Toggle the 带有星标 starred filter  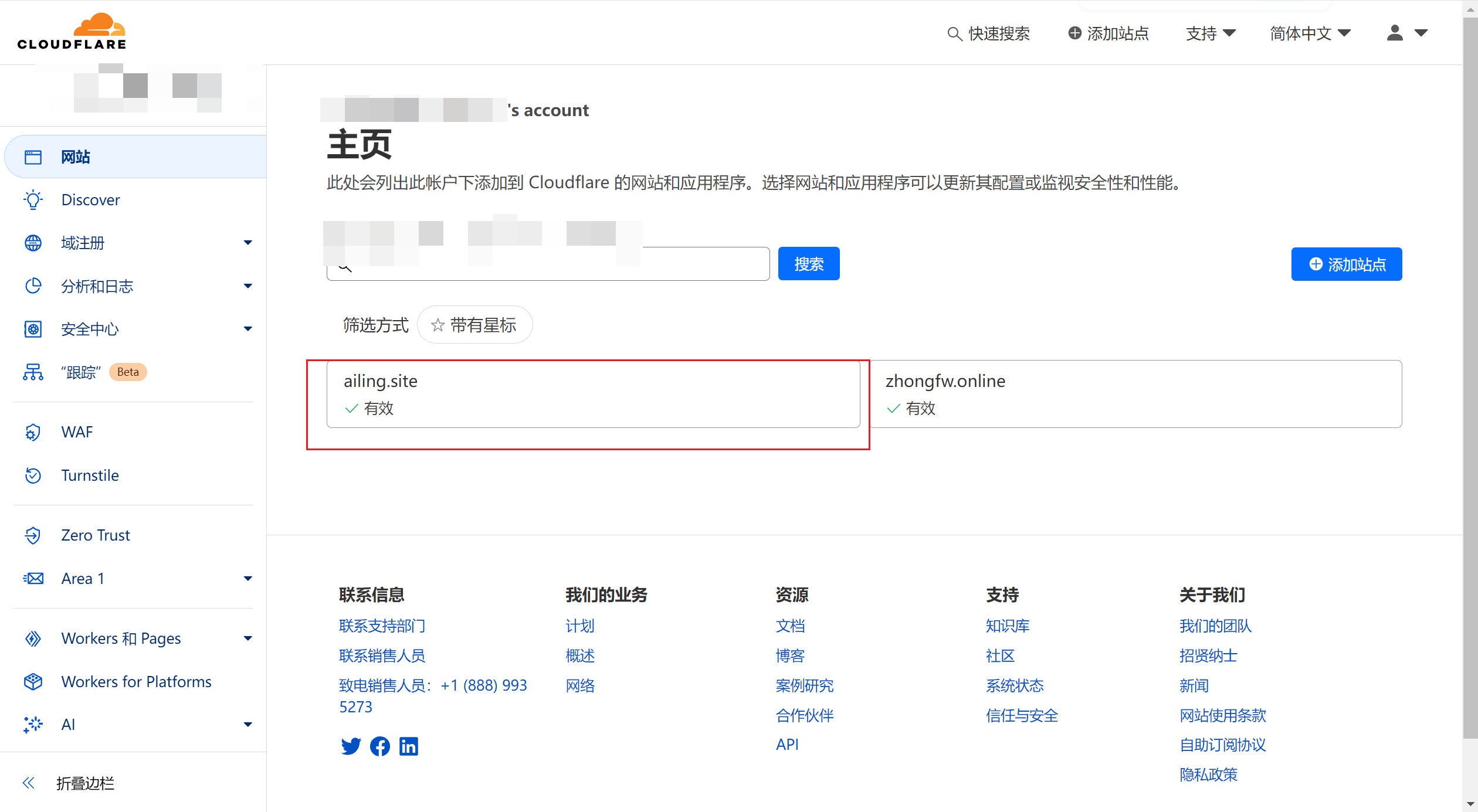point(474,325)
